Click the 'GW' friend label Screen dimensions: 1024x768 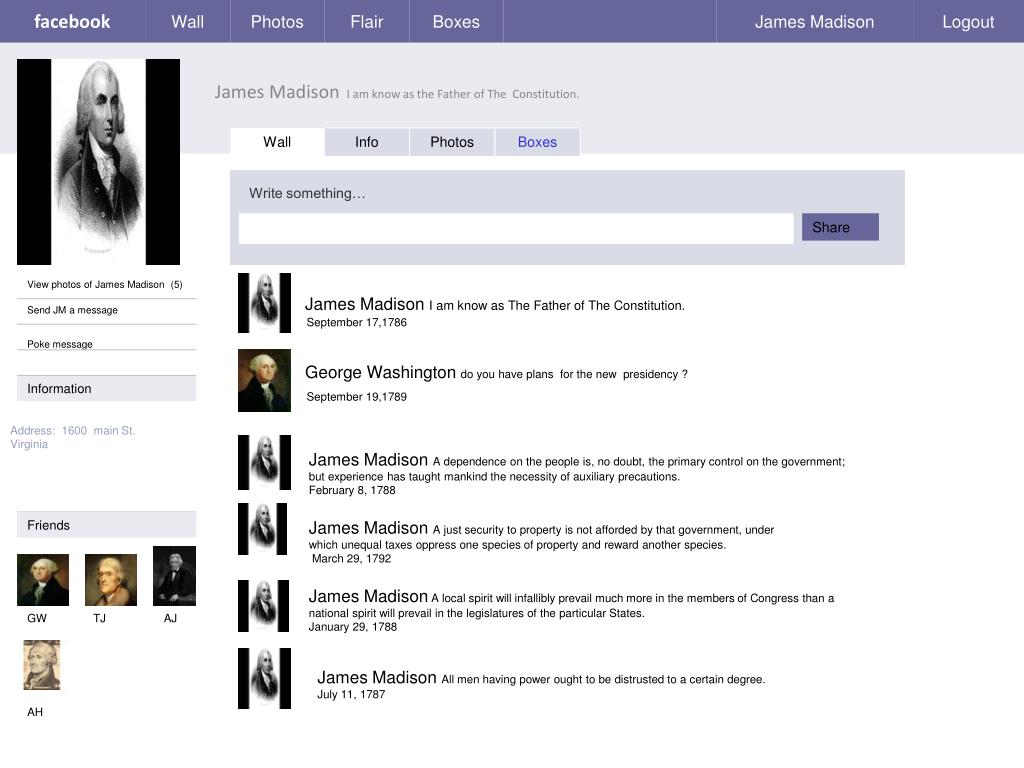coord(37,618)
